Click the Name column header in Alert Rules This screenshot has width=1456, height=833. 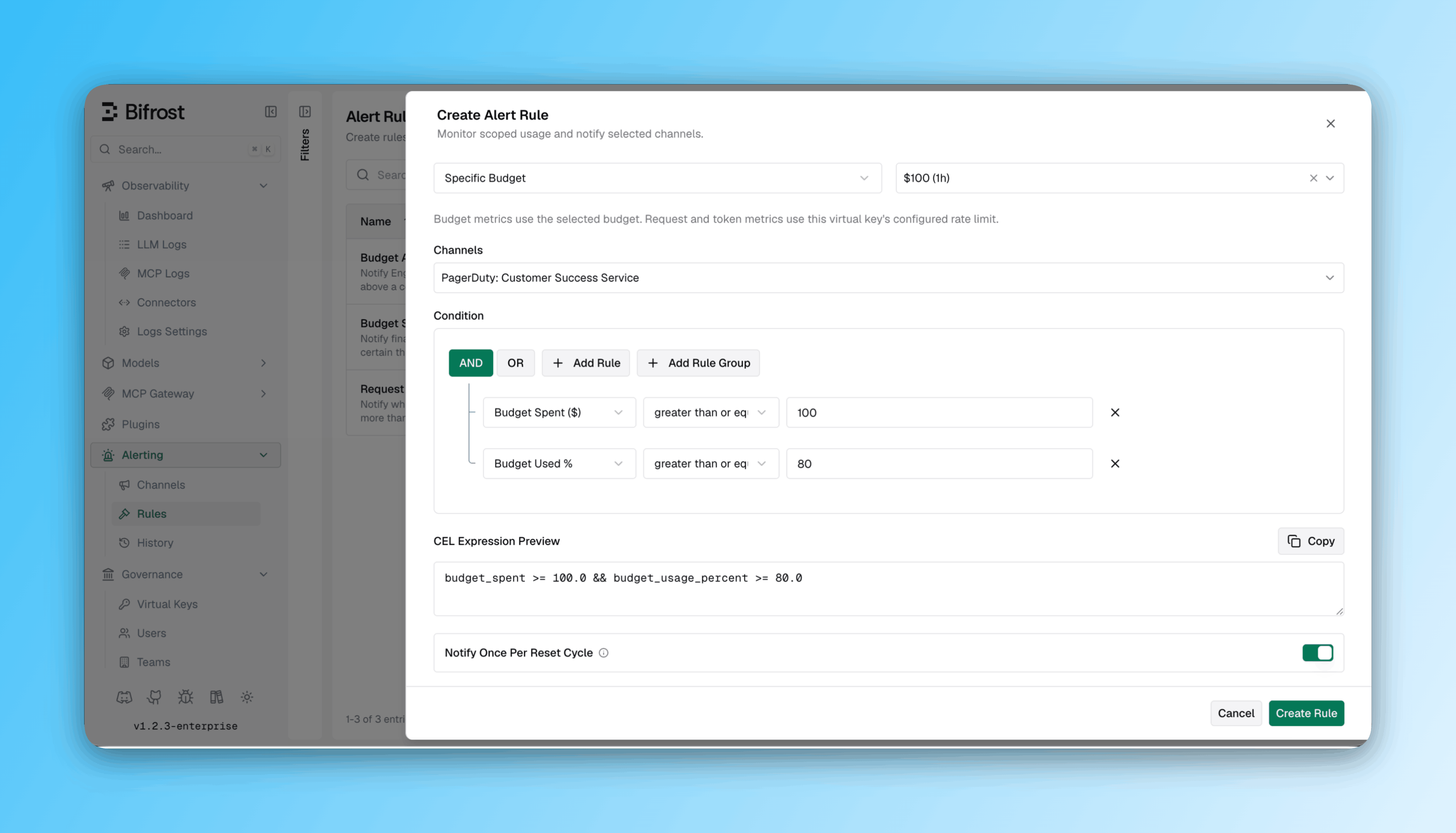pyautogui.click(x=375, y=222)
